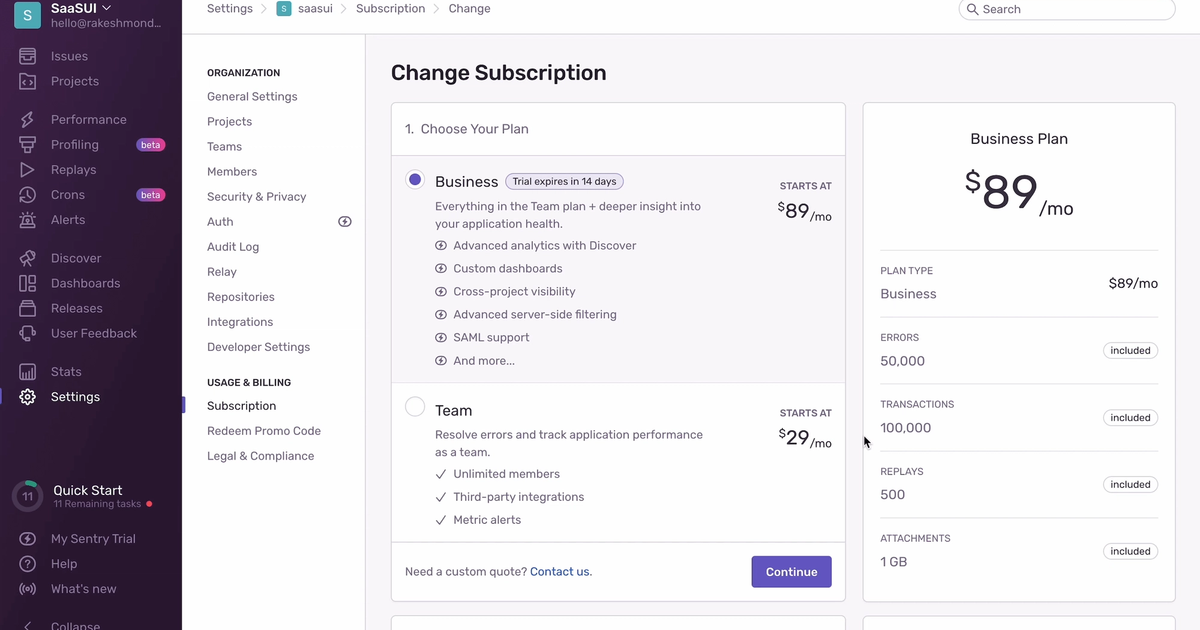This screenshot has height=630, width=1200.
Task: Click the search magnifier icon
Action: pyautogui.click(x=971, y=9)
